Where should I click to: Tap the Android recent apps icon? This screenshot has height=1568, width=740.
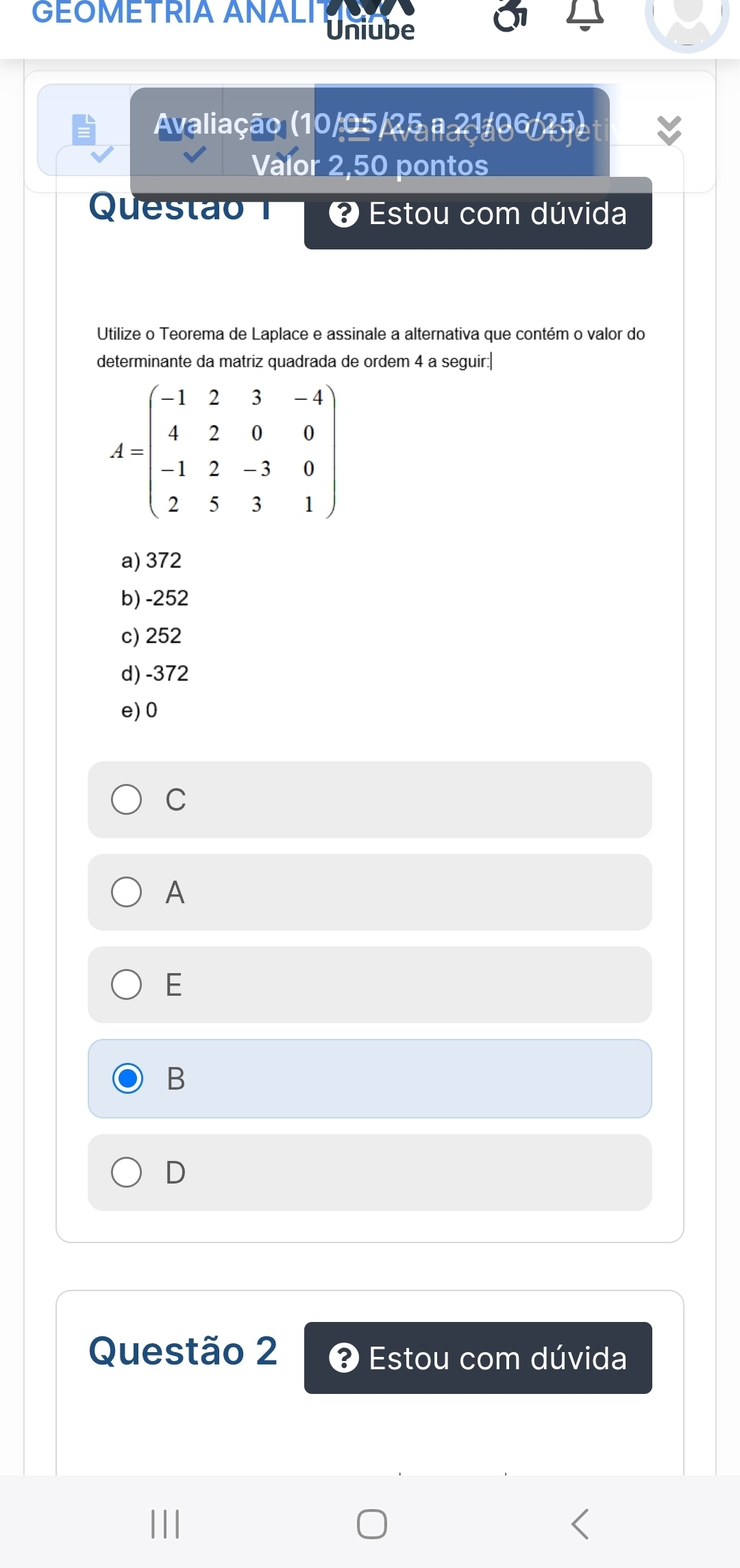[165, 1524]
